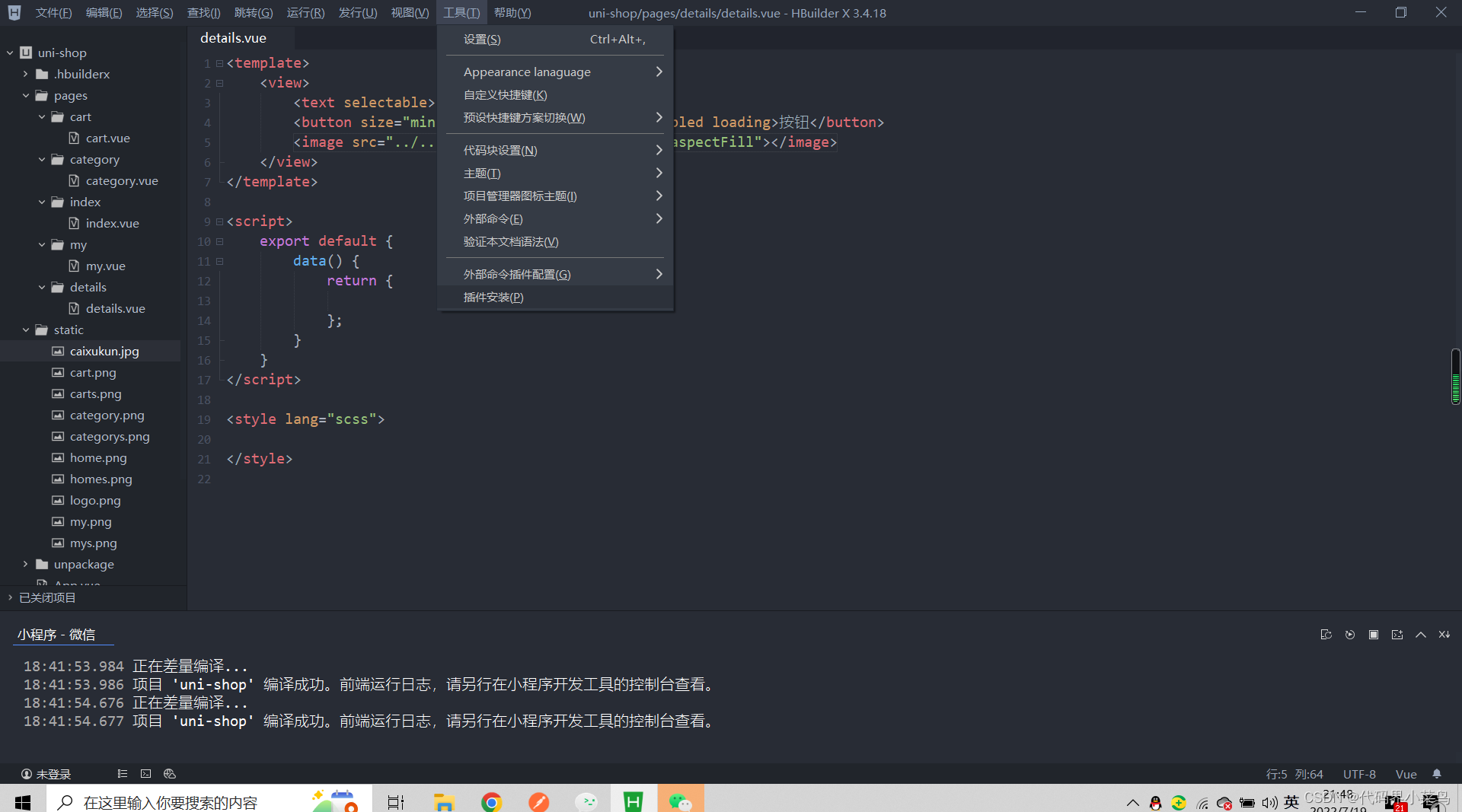Open the Appearance lanaguage submenu
The width and height of the screenshot is (1462, 812).
pyautogui.click(x=527, y=71)
